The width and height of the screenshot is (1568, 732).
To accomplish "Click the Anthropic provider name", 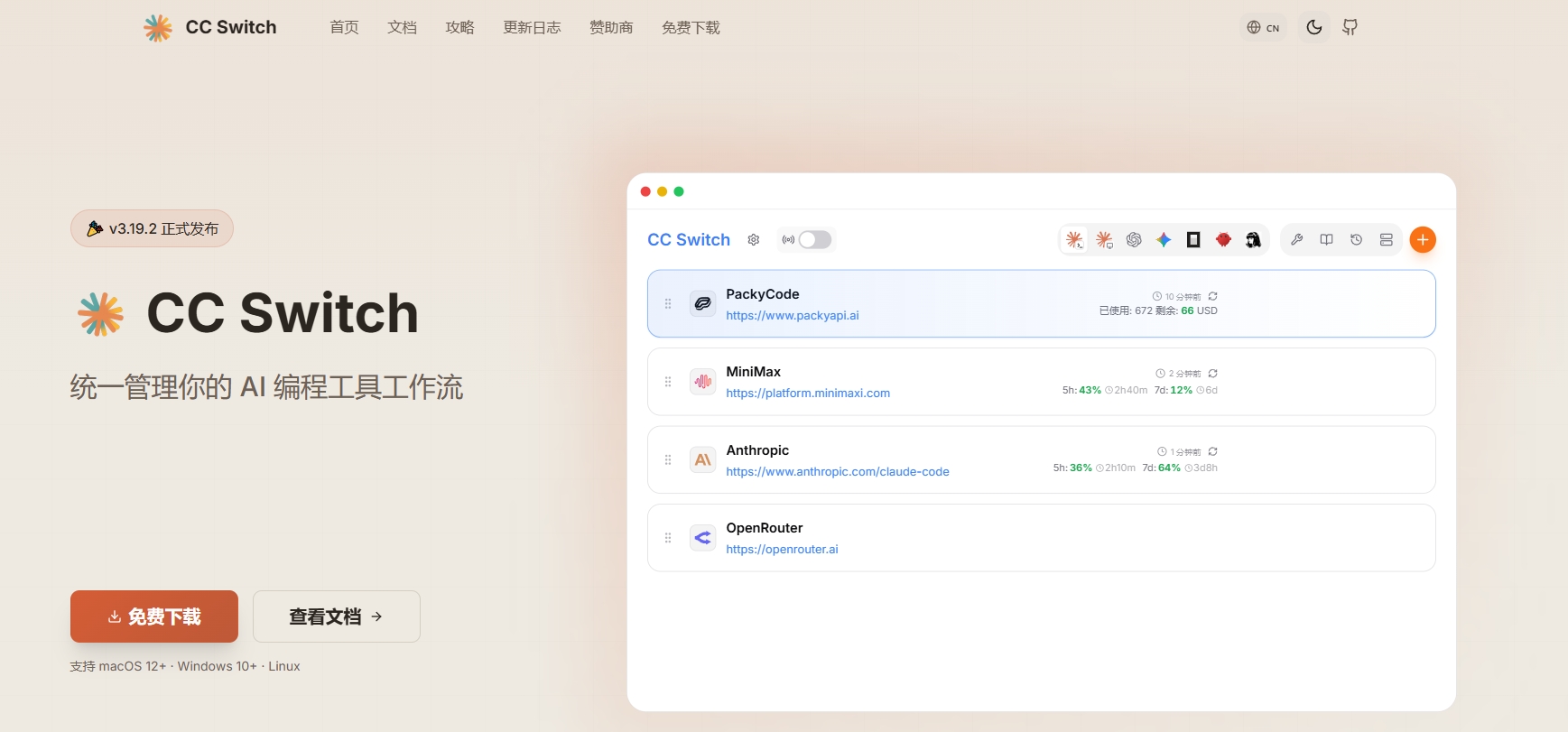I will (x=757, y=450).
